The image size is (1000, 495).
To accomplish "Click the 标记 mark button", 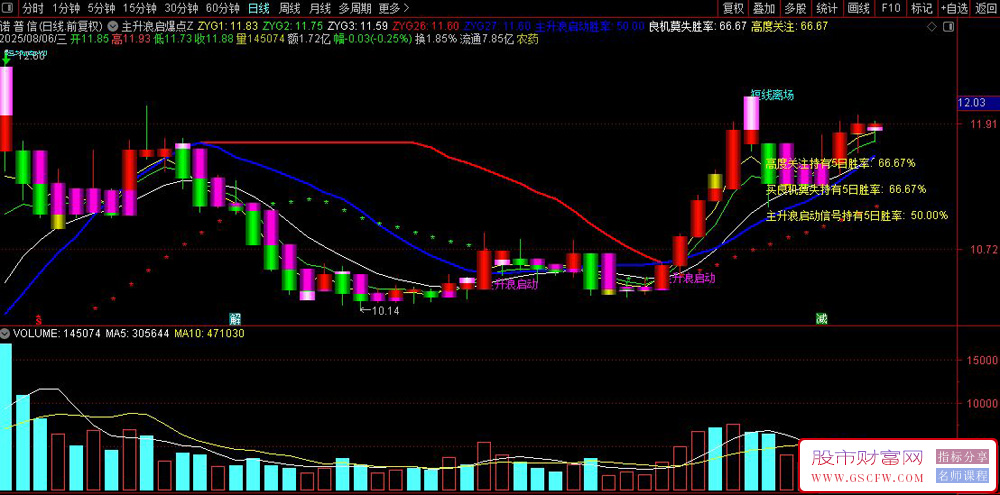I will 922,8.
